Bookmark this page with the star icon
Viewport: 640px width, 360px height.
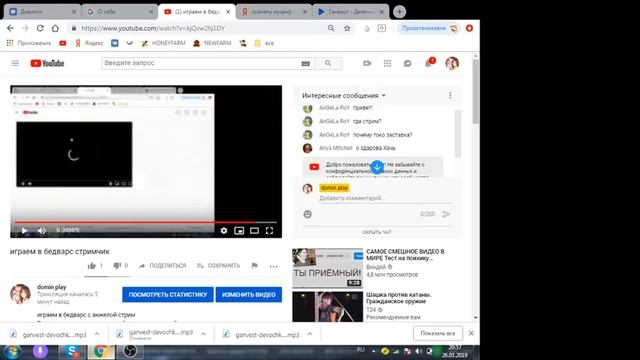[347, 28]
